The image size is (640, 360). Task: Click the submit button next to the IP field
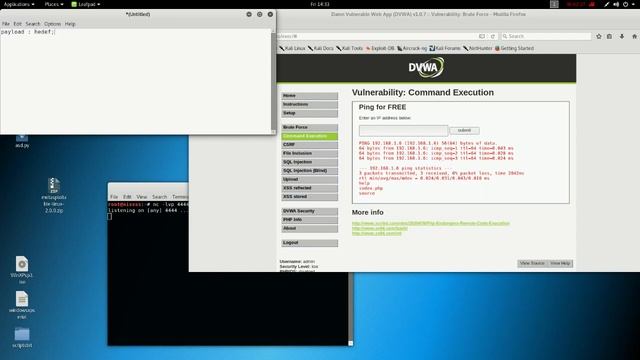point(464,131)
